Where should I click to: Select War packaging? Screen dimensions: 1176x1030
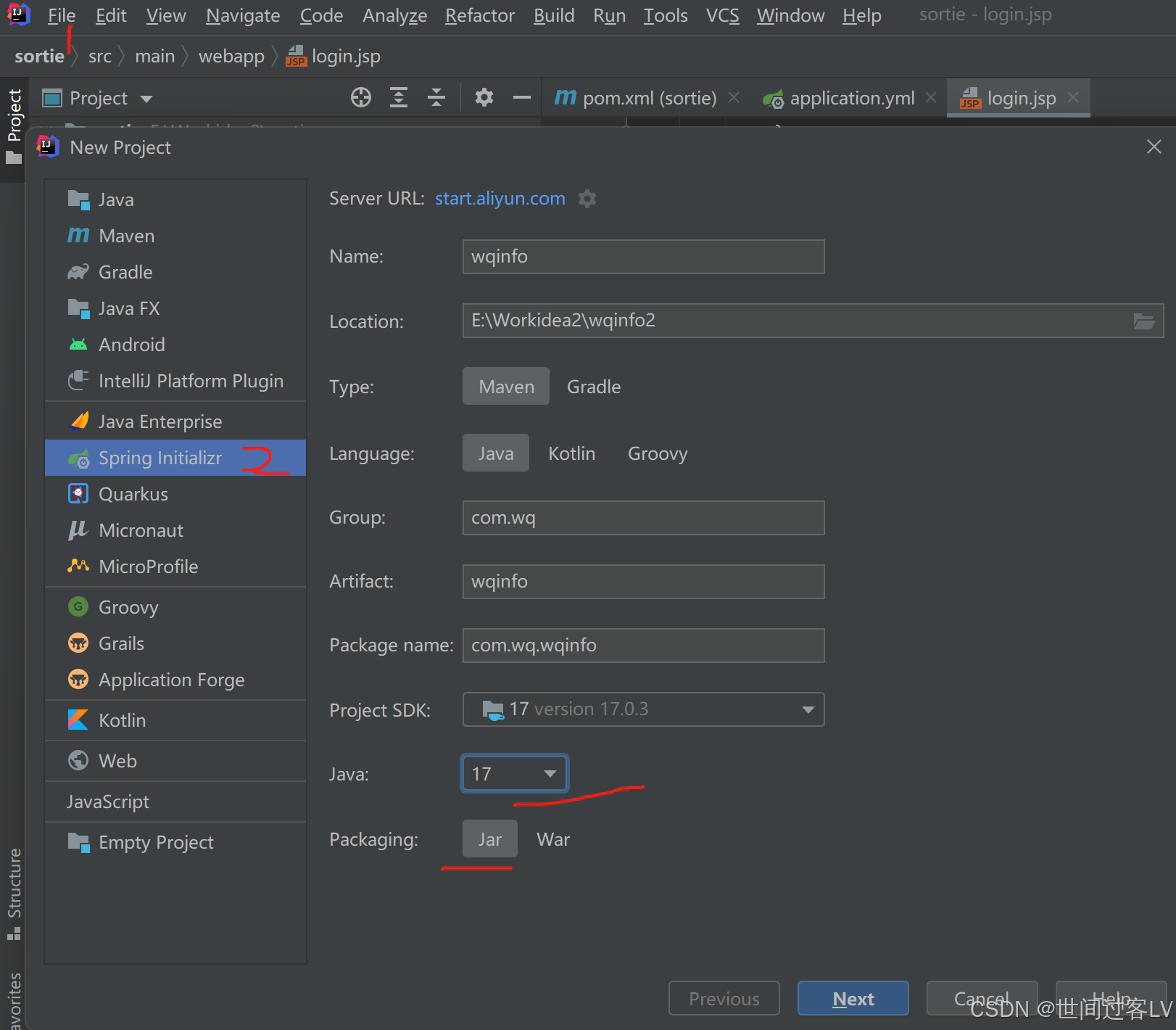pos(553,839)
